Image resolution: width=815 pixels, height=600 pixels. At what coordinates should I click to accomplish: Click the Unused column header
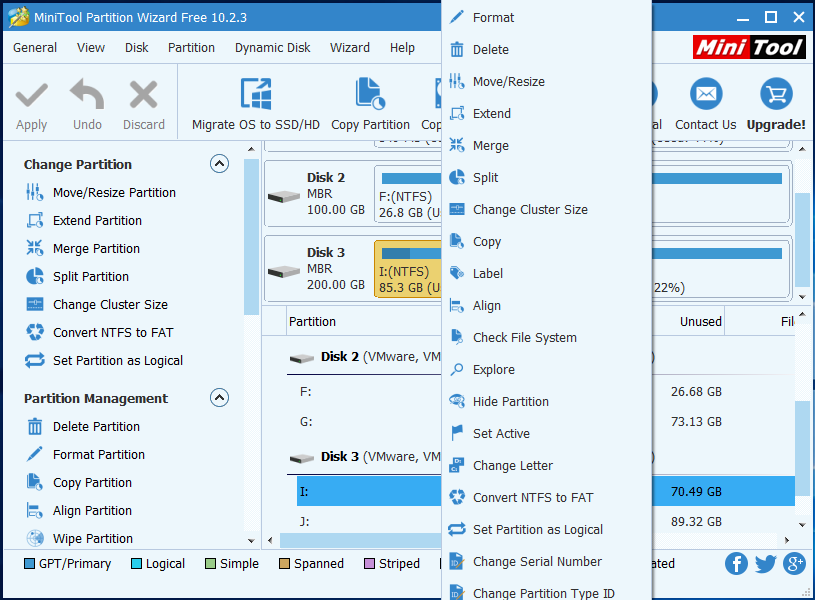click(x=688, y=322)
